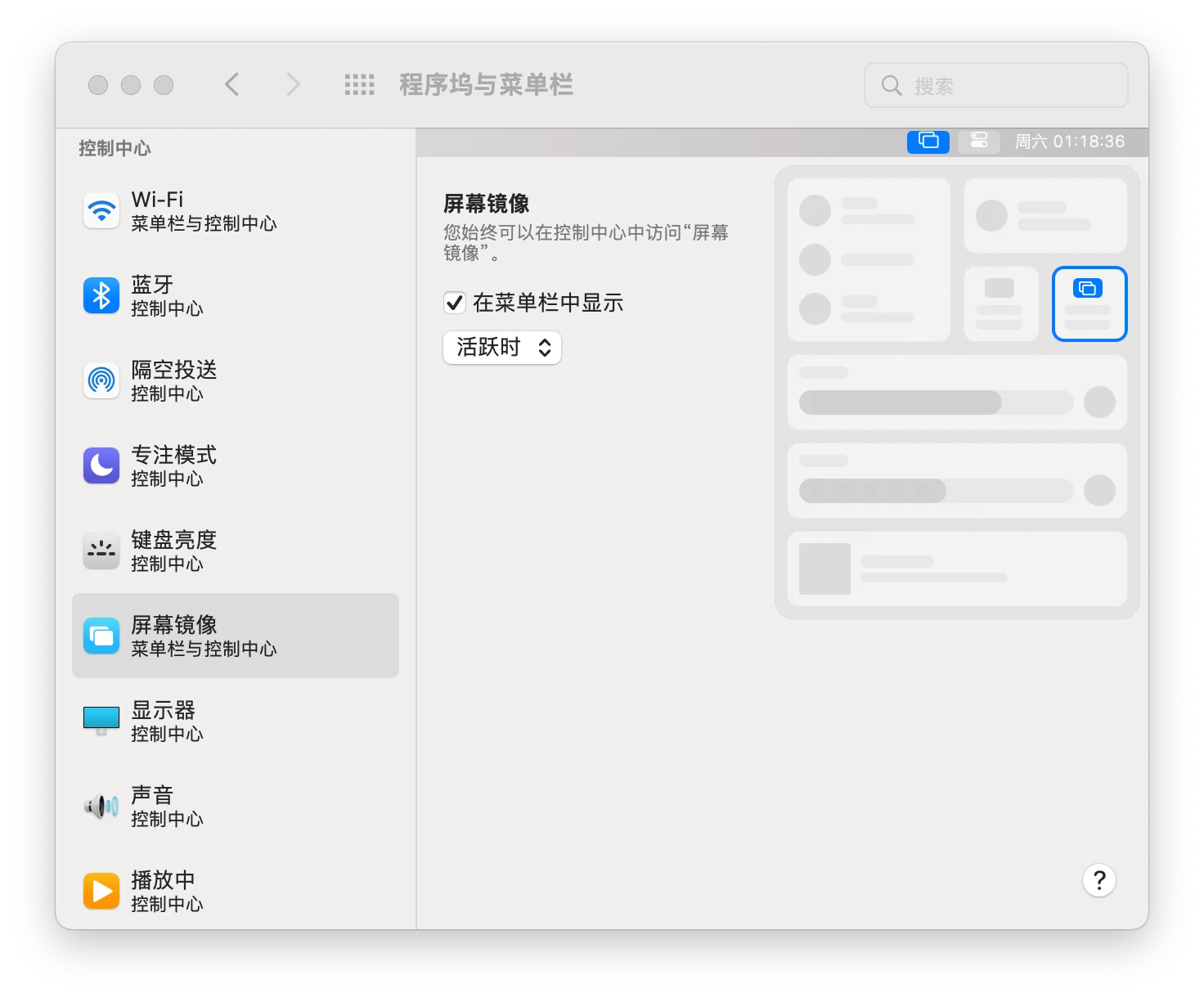1204x998 pixels.
Task: Click screen mirroring icon in preview menu bar
Action: coord(928,142)
